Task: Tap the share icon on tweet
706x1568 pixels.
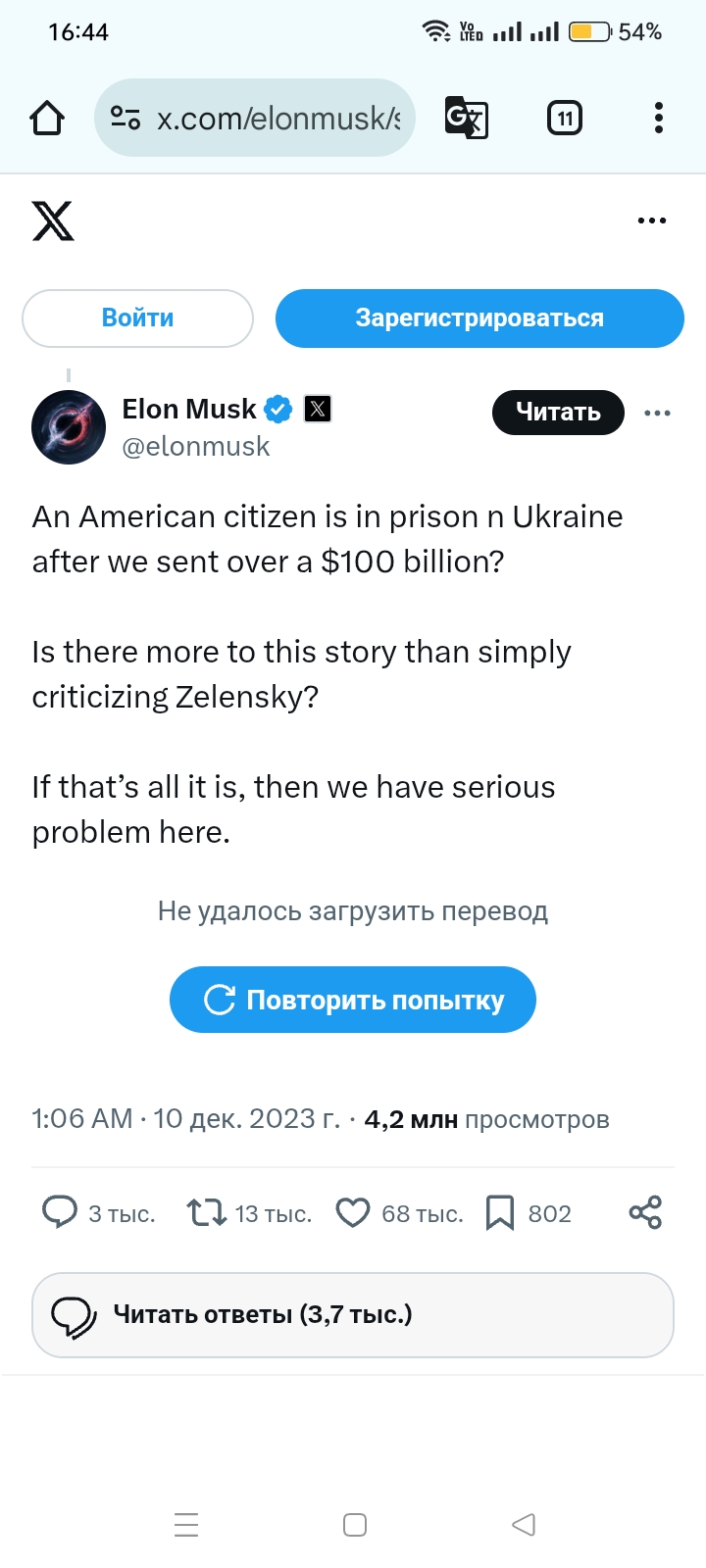Action: coord(645,1213)
